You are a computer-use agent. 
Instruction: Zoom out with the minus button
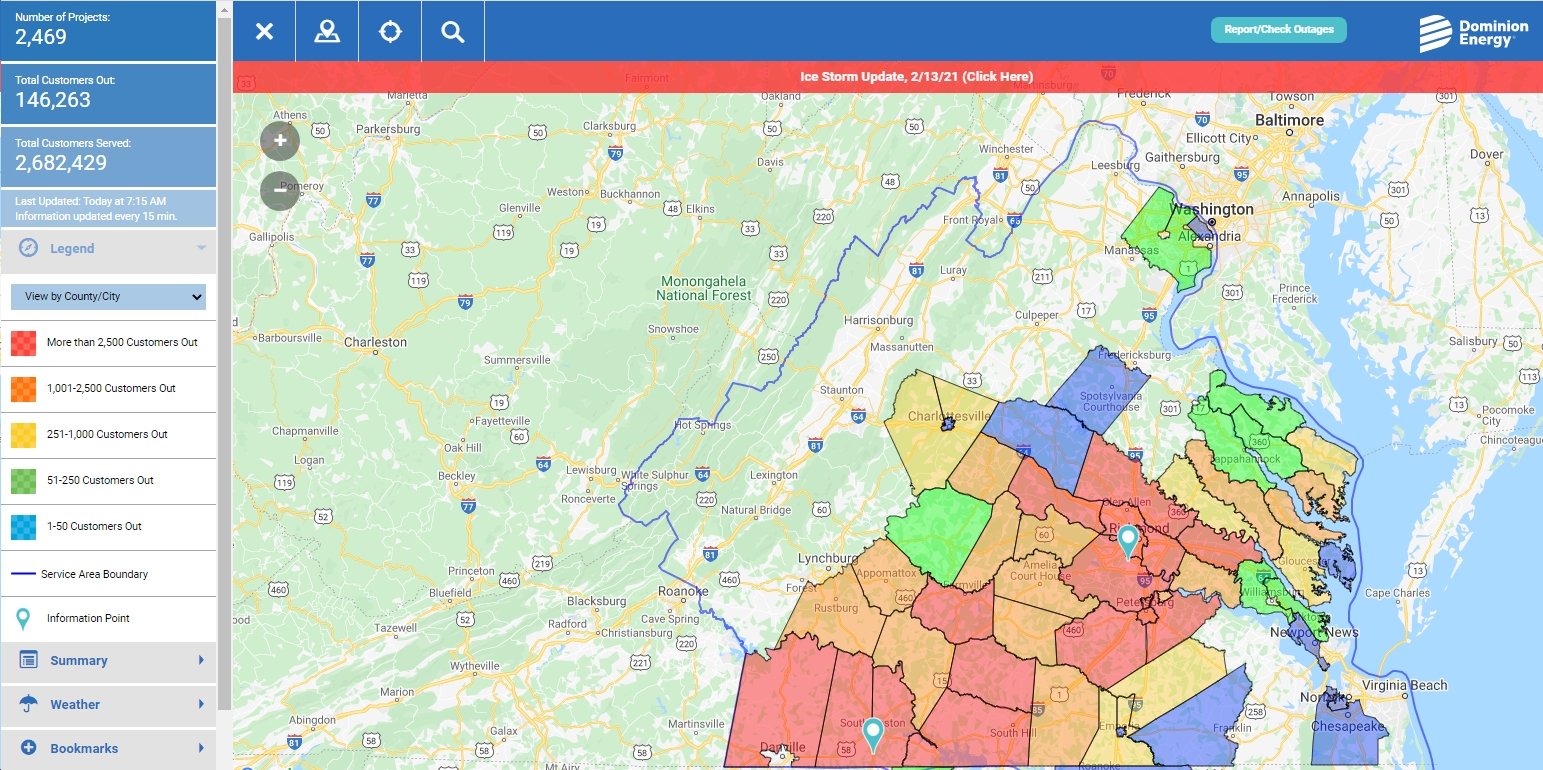280,190
